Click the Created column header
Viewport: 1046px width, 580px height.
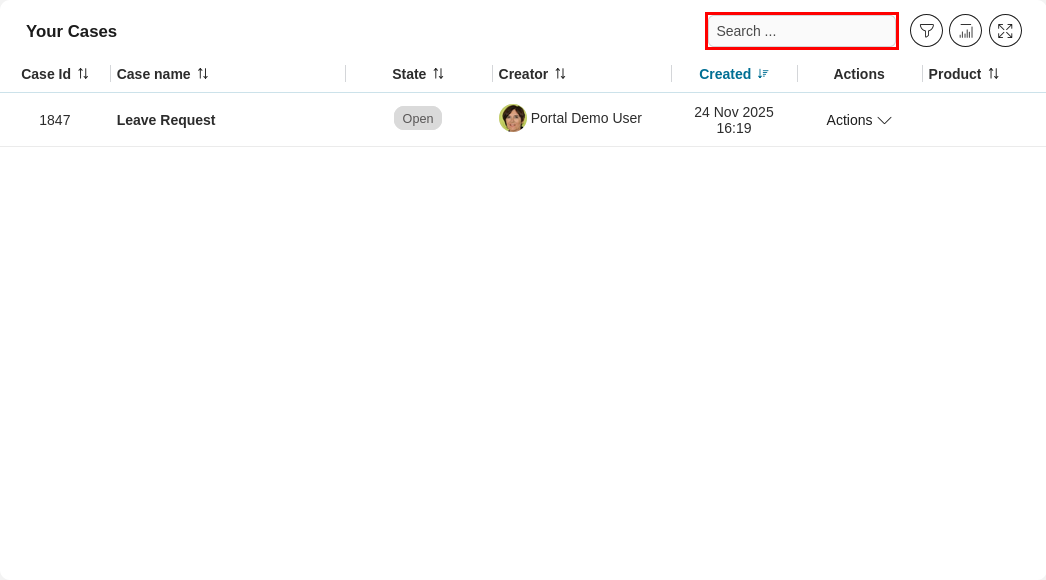point(725,74)
